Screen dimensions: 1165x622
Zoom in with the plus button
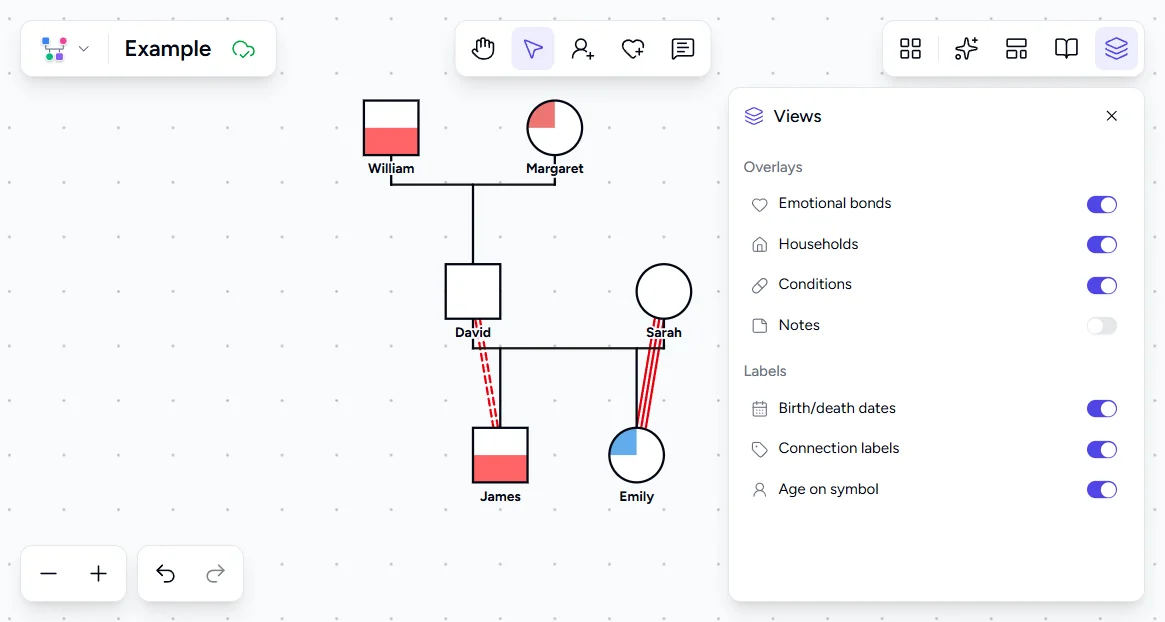98,574
